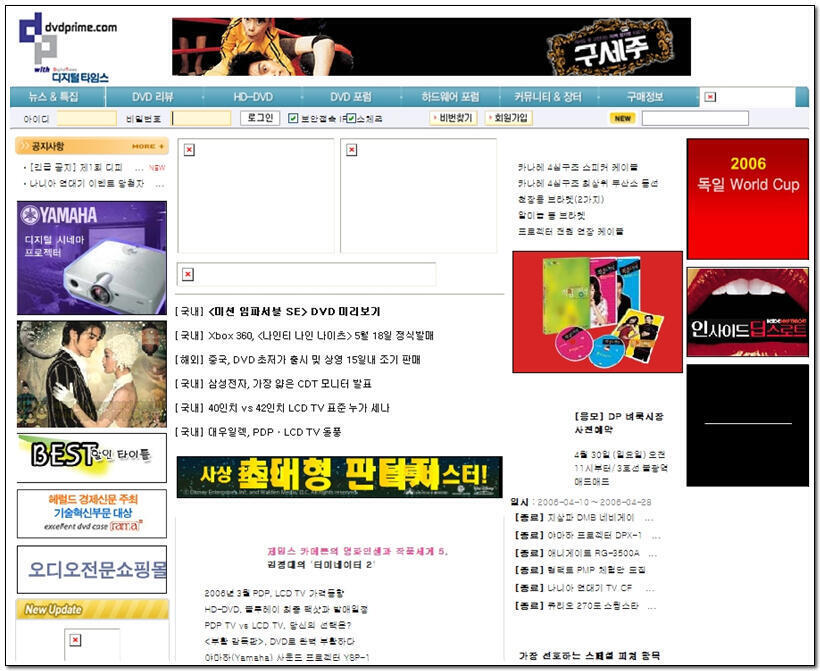This screenshot has width=820, height=671.
Task: Open the 천장용 브라켓(2가지) link
Action: point(561,199)
